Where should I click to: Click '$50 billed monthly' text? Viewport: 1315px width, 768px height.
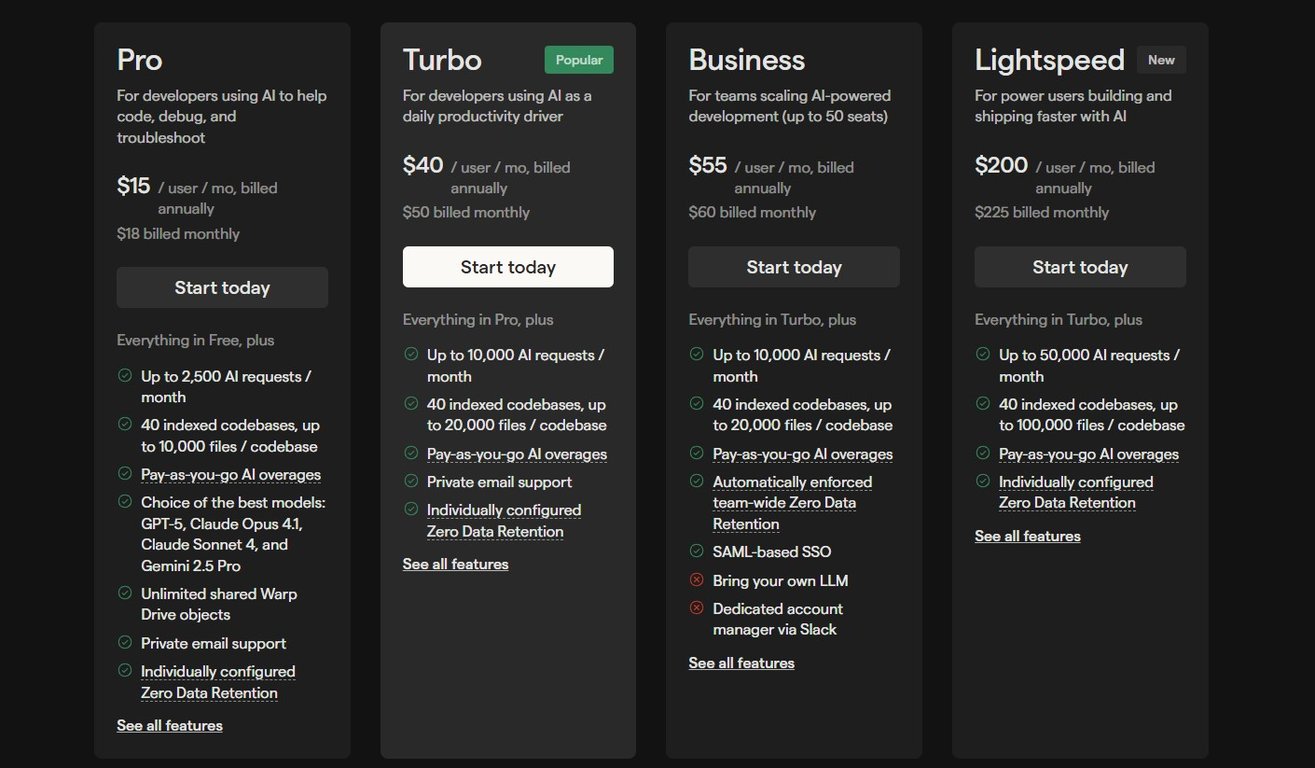pos(466,213)
